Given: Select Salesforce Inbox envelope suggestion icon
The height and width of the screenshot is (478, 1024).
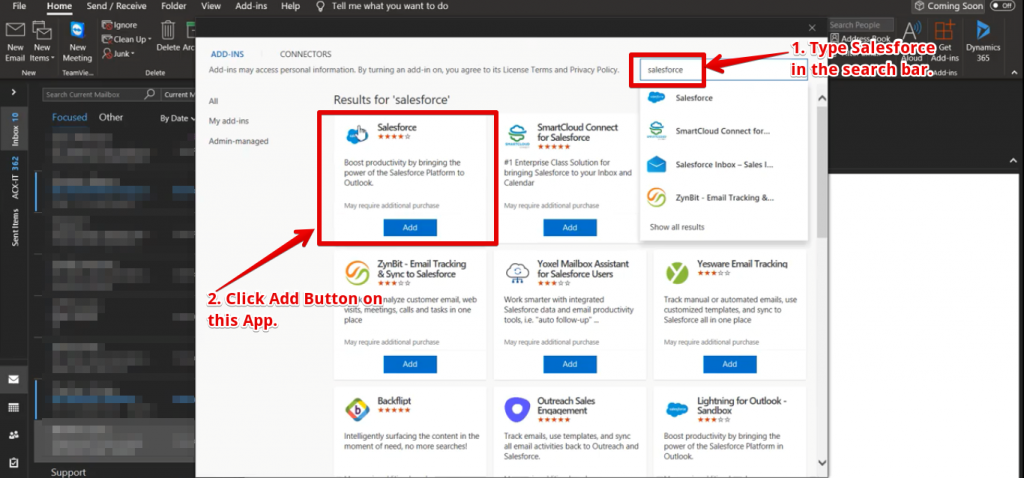Looking at the screenshot, I should pyautogui.click(x=656, y=165).
